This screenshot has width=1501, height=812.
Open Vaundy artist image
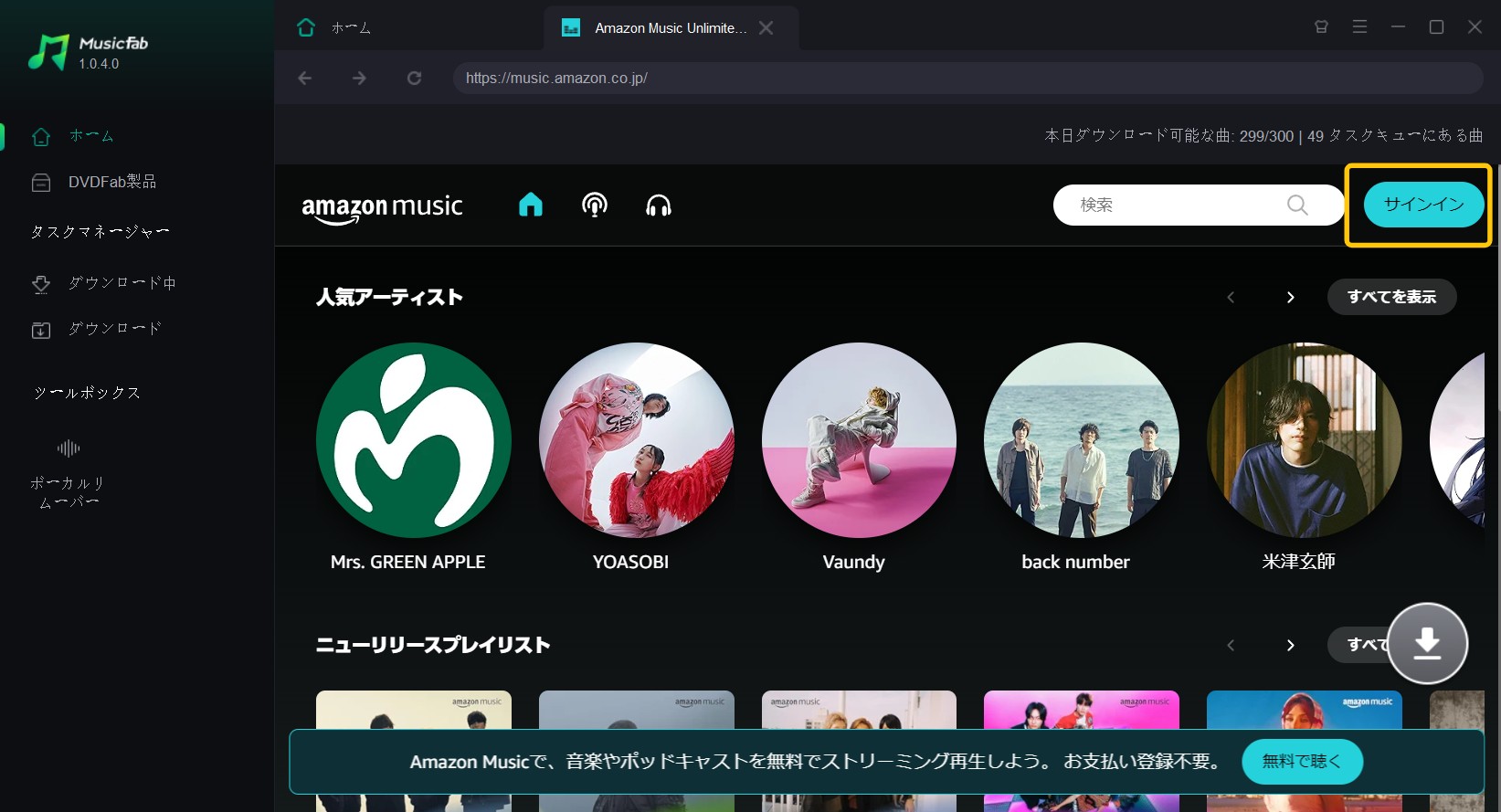pyautogui.click(x=860, y=440)
